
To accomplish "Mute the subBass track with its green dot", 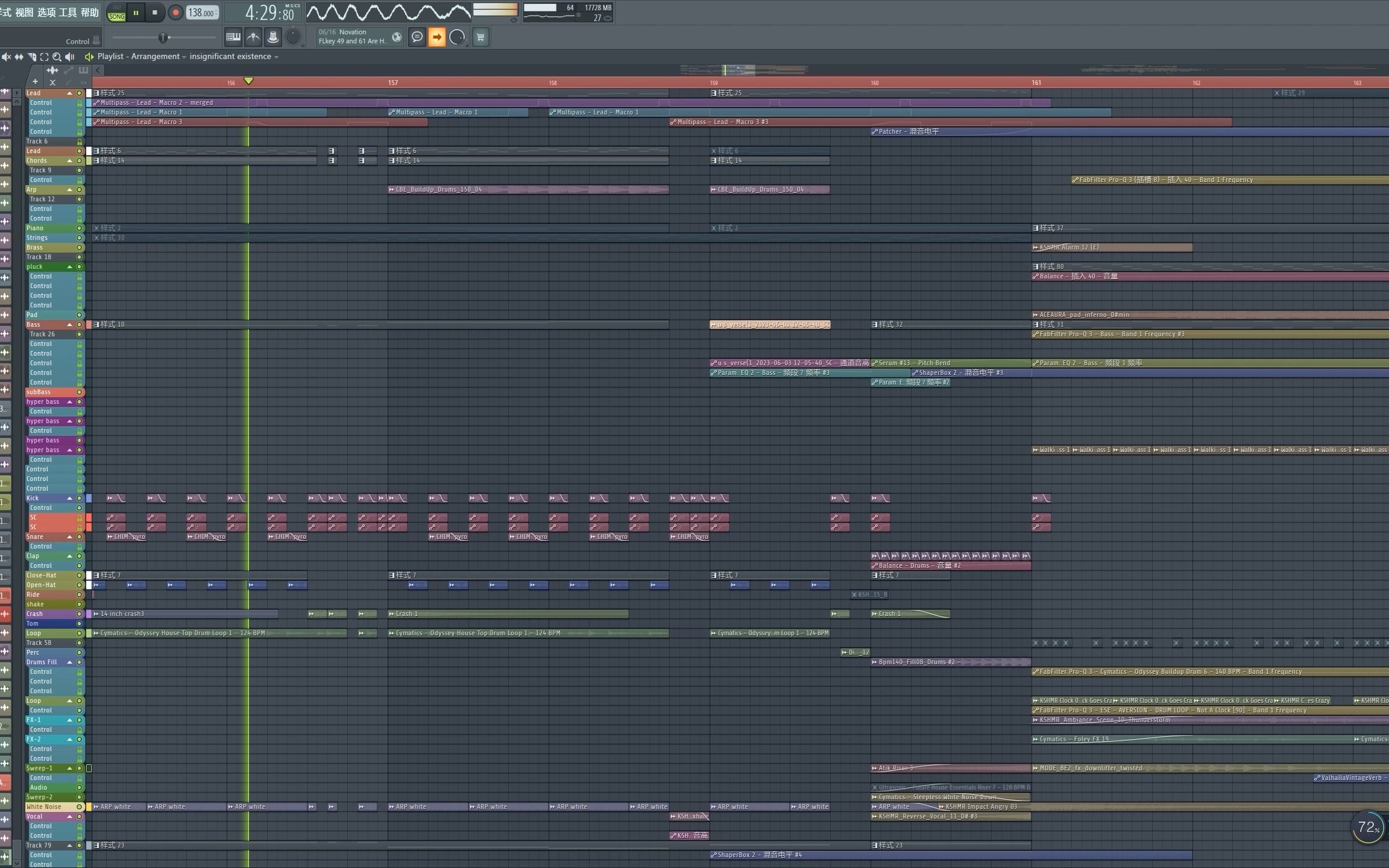I will pyautogui.click(x=79, y=392).
